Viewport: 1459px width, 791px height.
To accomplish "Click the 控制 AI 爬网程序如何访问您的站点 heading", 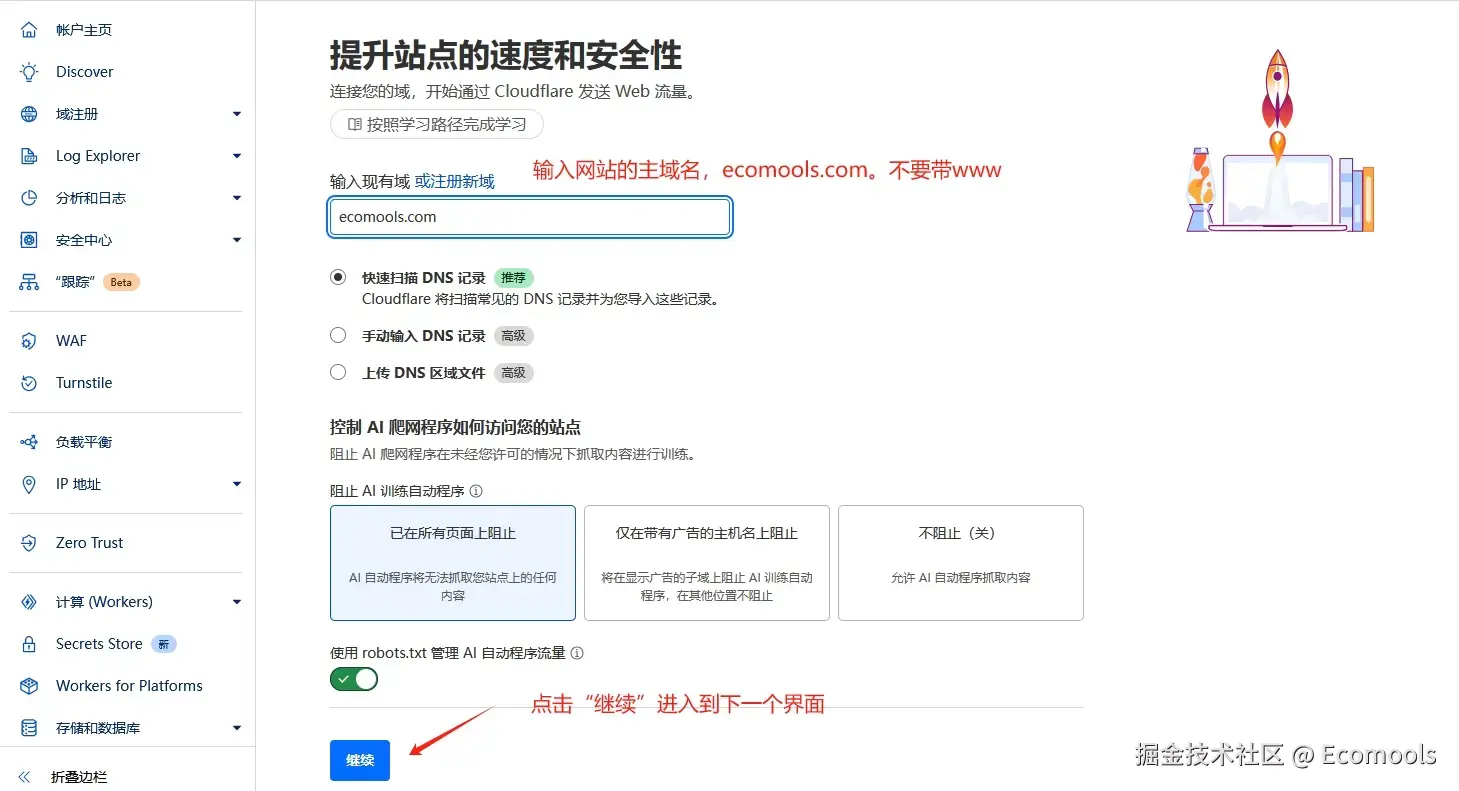I will (x=455, y=427).
